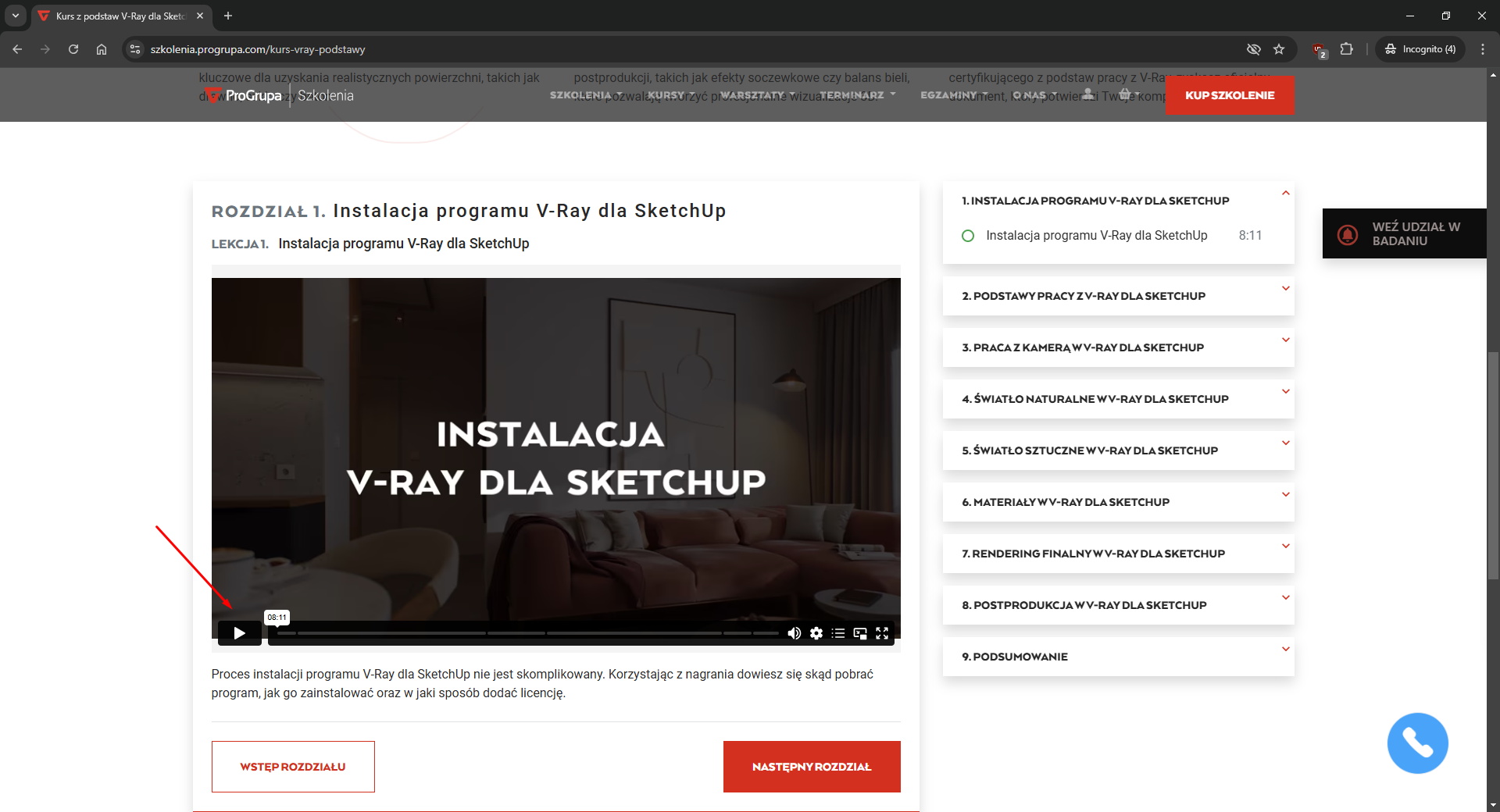Expand chapter 4 Światło naturalne
Viewport: 1500px width, 812px height.
tap(1118, 399)
